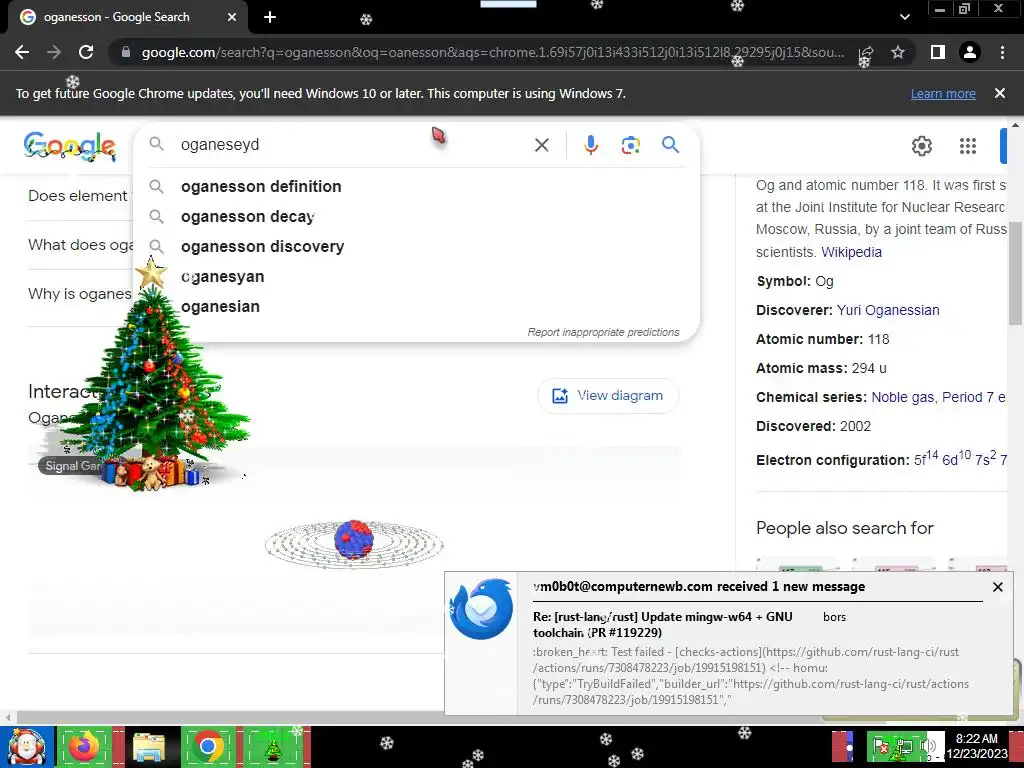Open the Noble gas chemical series link

[x=903, y=397]
